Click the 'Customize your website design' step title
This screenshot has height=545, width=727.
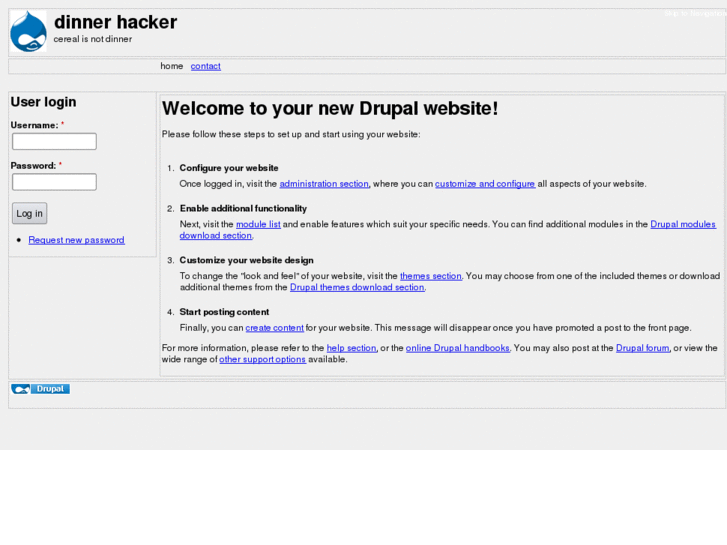click(x=247, y=260)
